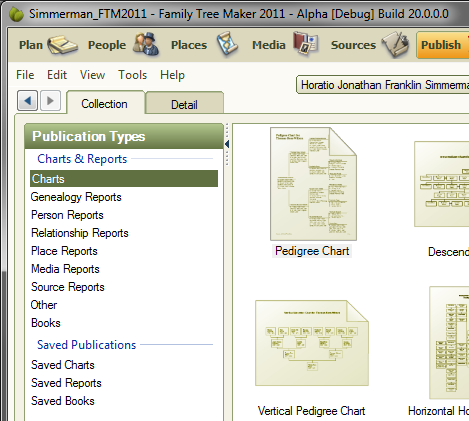Open Saved Reports list

(66, 383)
